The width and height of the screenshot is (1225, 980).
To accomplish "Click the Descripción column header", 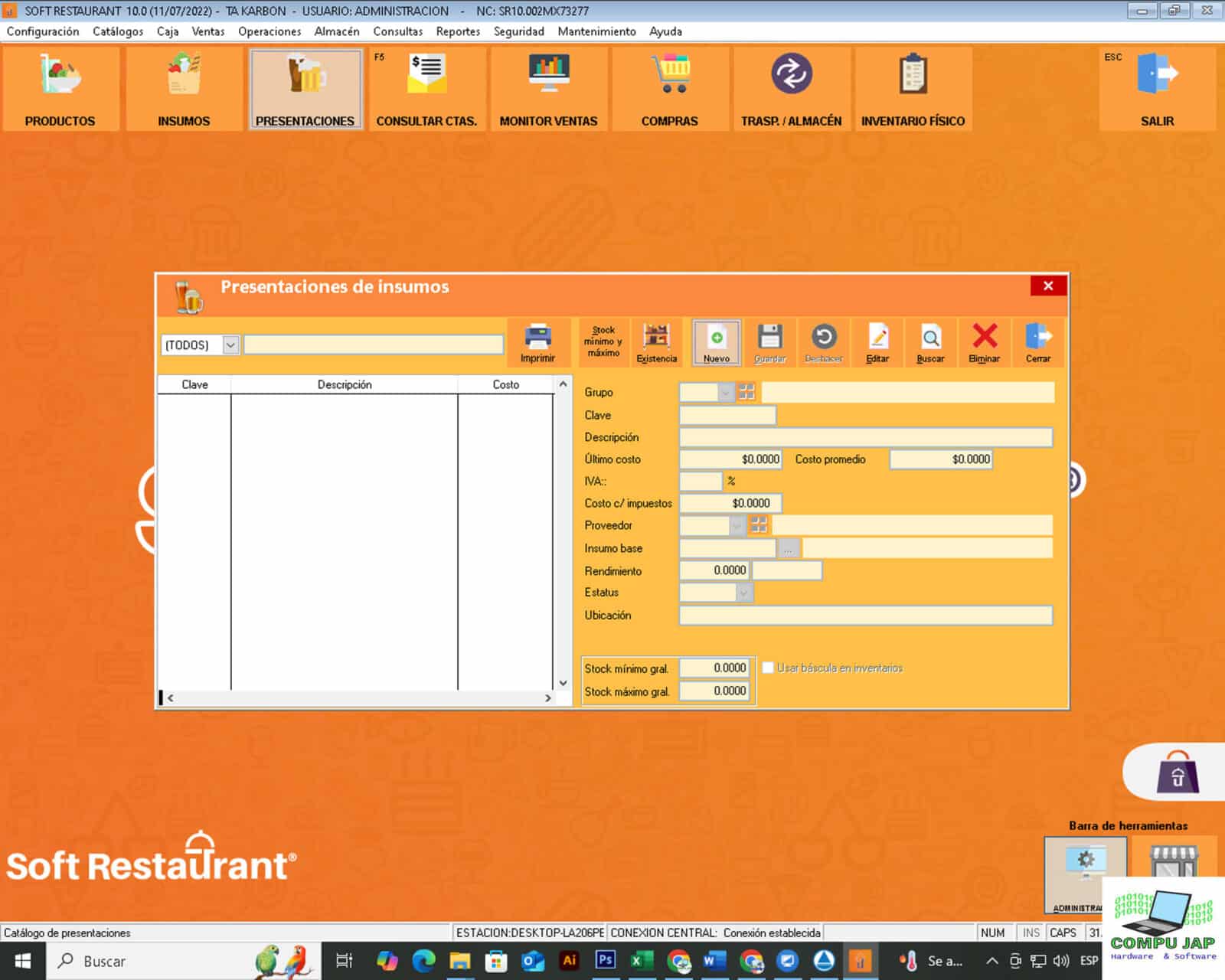I will tap(345, 384).
